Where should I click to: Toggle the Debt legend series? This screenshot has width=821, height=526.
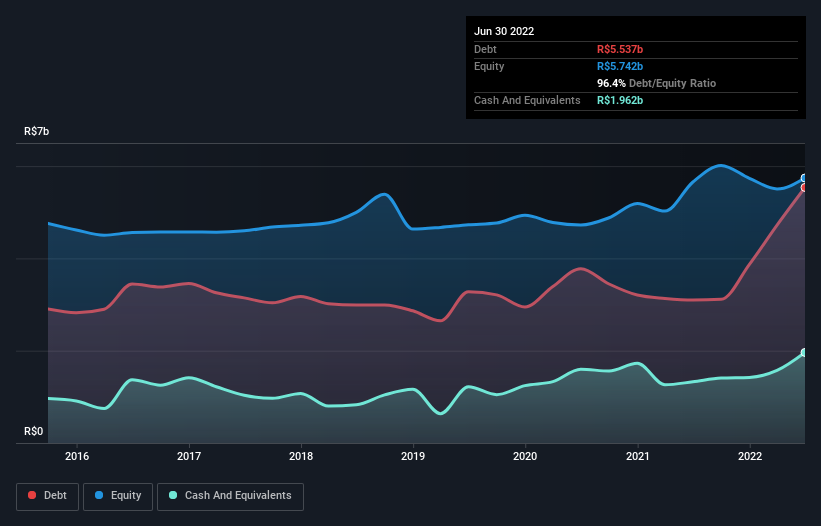tap(46, 496)
